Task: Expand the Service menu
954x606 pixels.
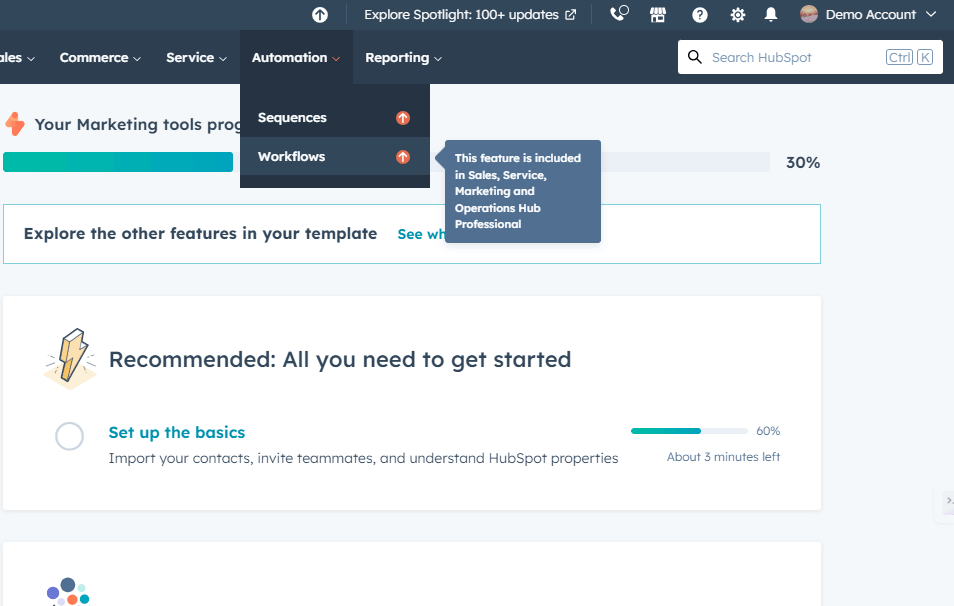Action: 197,58
